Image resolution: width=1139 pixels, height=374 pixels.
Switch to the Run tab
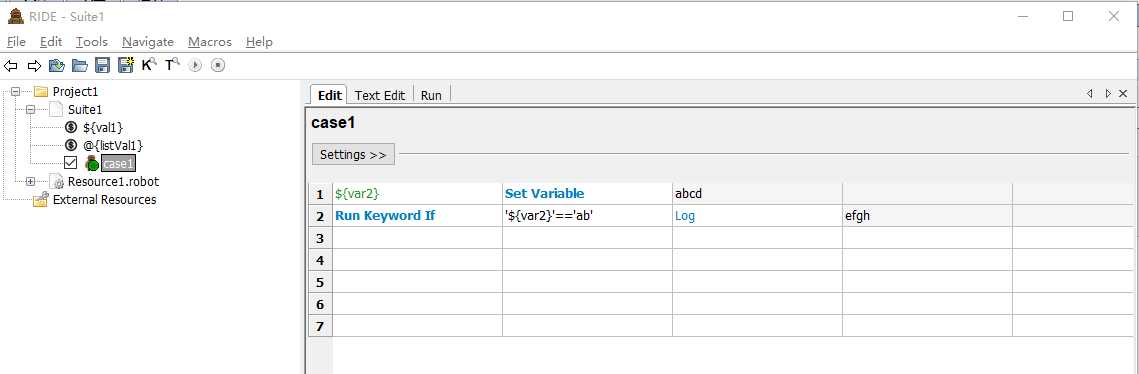tap(431, 95)
